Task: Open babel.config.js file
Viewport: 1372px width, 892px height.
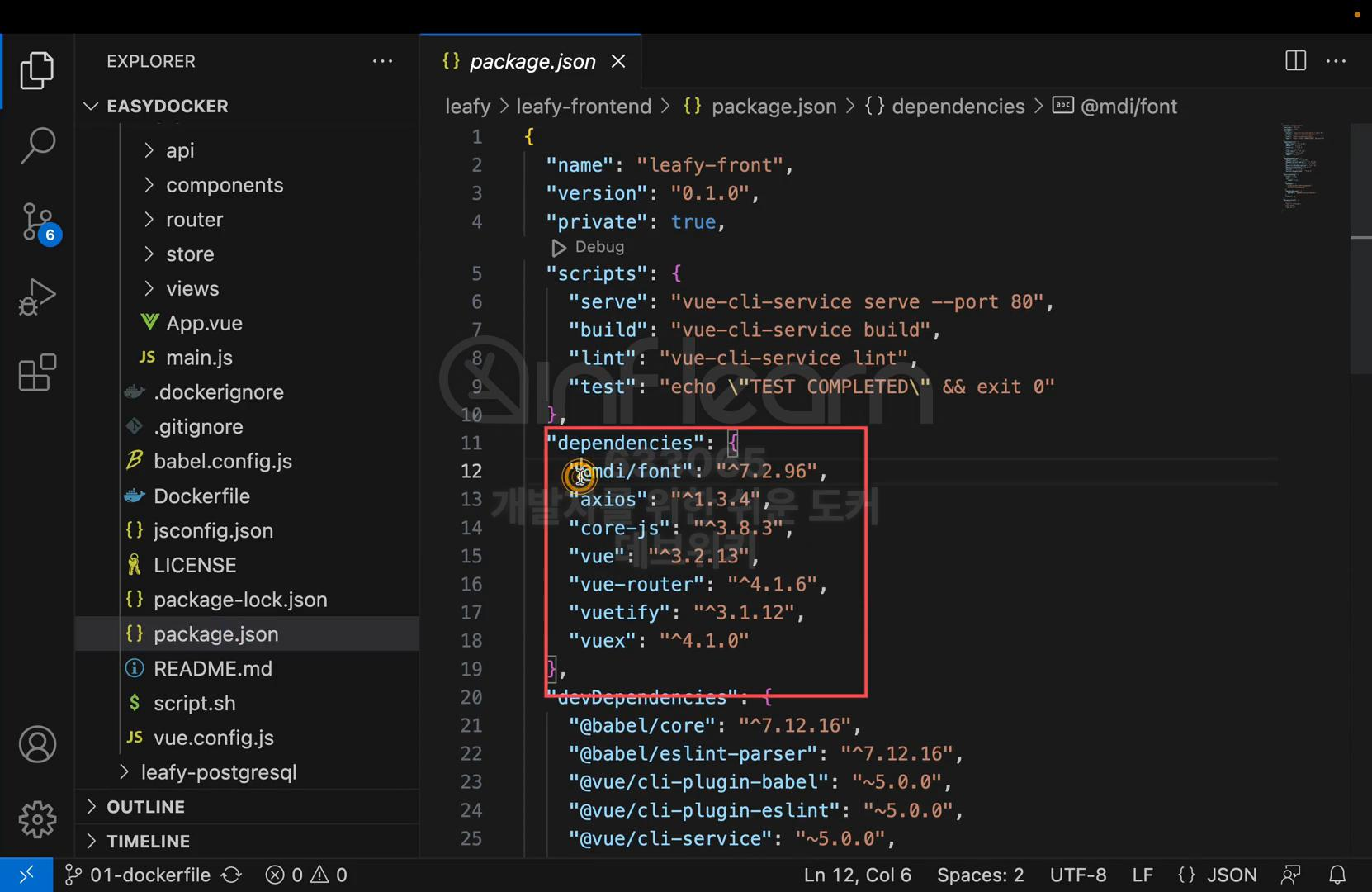Action: [x=248, y=461]
